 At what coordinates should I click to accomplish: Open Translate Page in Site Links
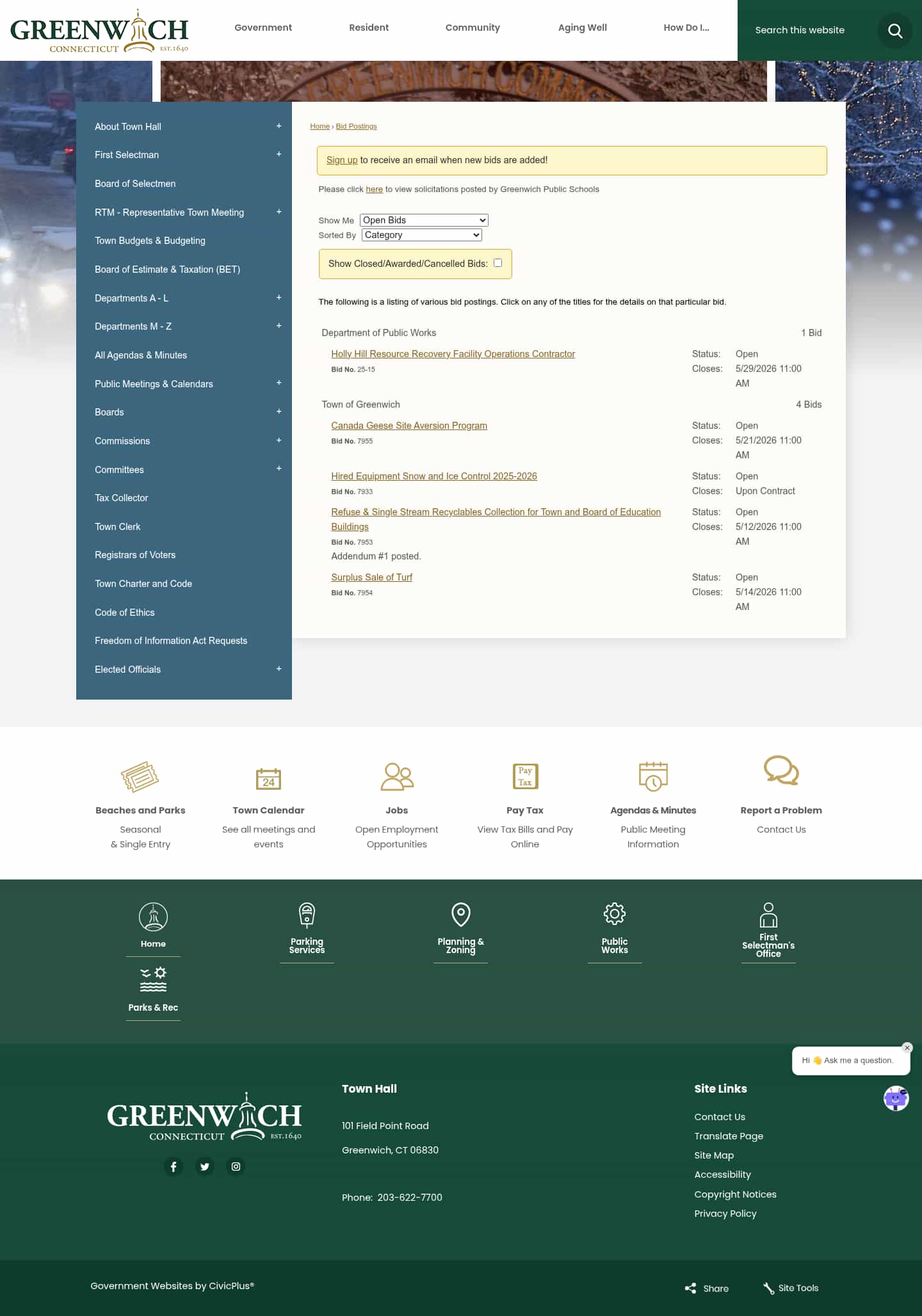[729, 1136]
